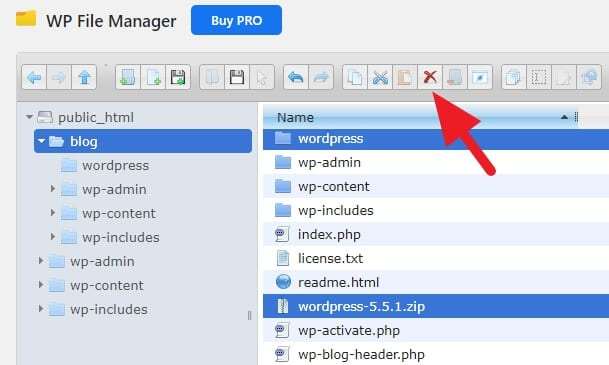Select the wp-content folder in the file list
This screenshot has width=609, height=365.
[x=436, y=186]
